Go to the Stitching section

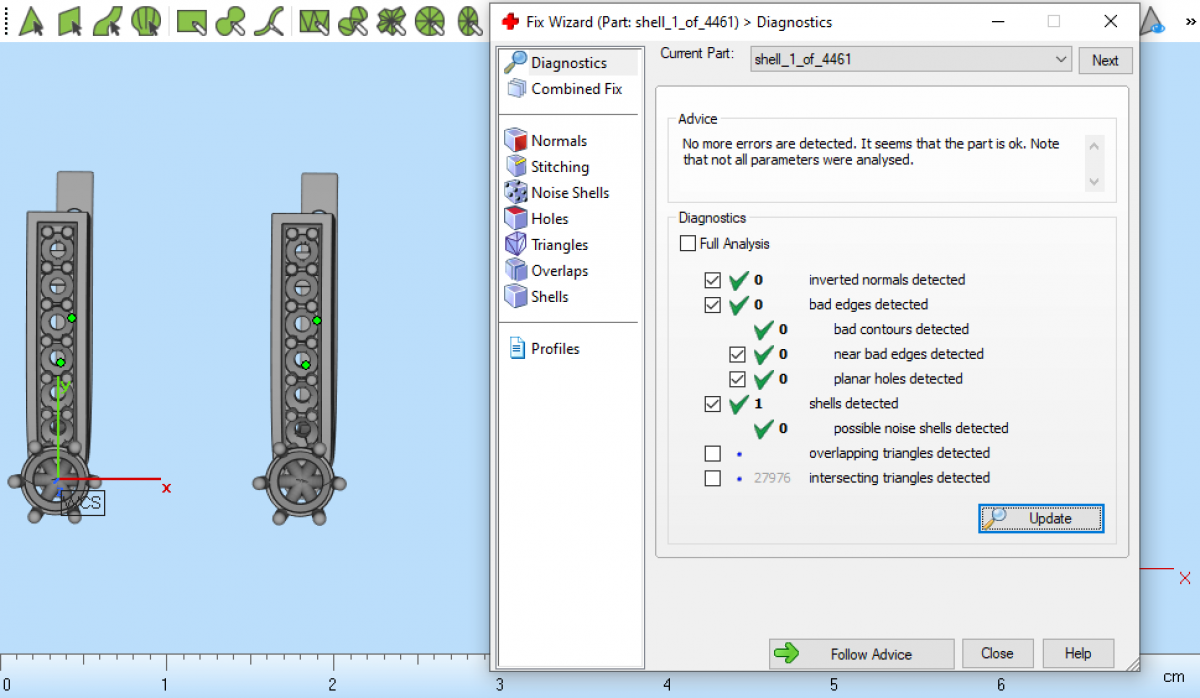pyautogui.click(x=559, y=167)
